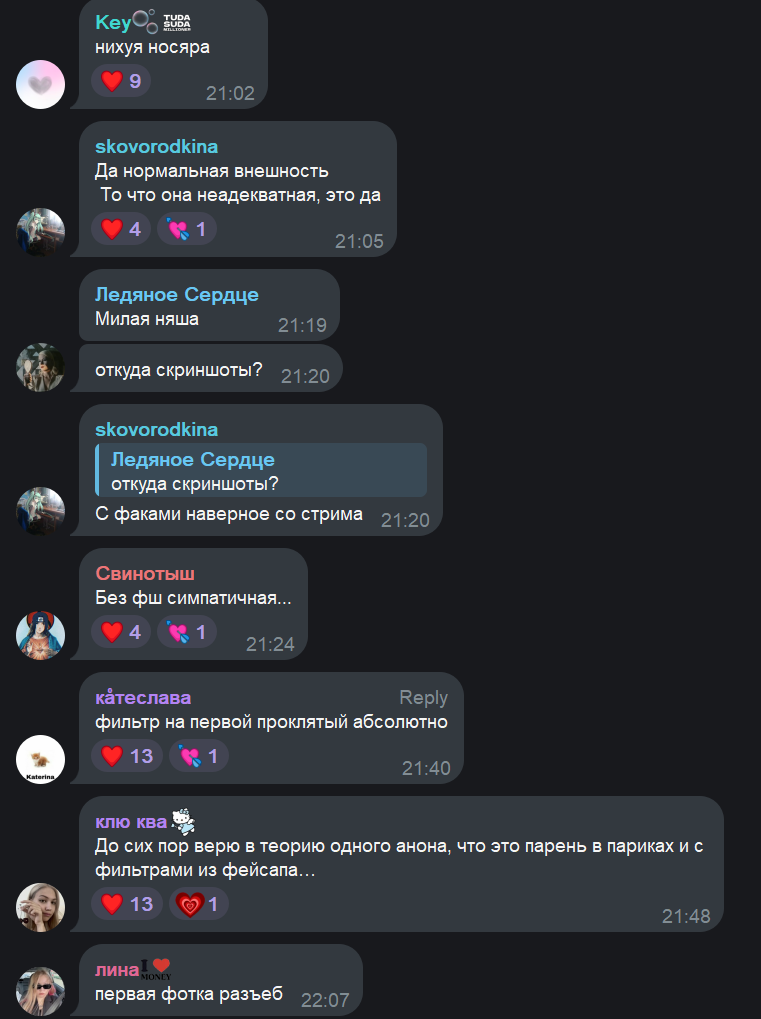The height and width of the screenshot is (1019, 761).
Task: Click heart-with-arrow reaction on кåтеслава's message
Action: [199, 756]
